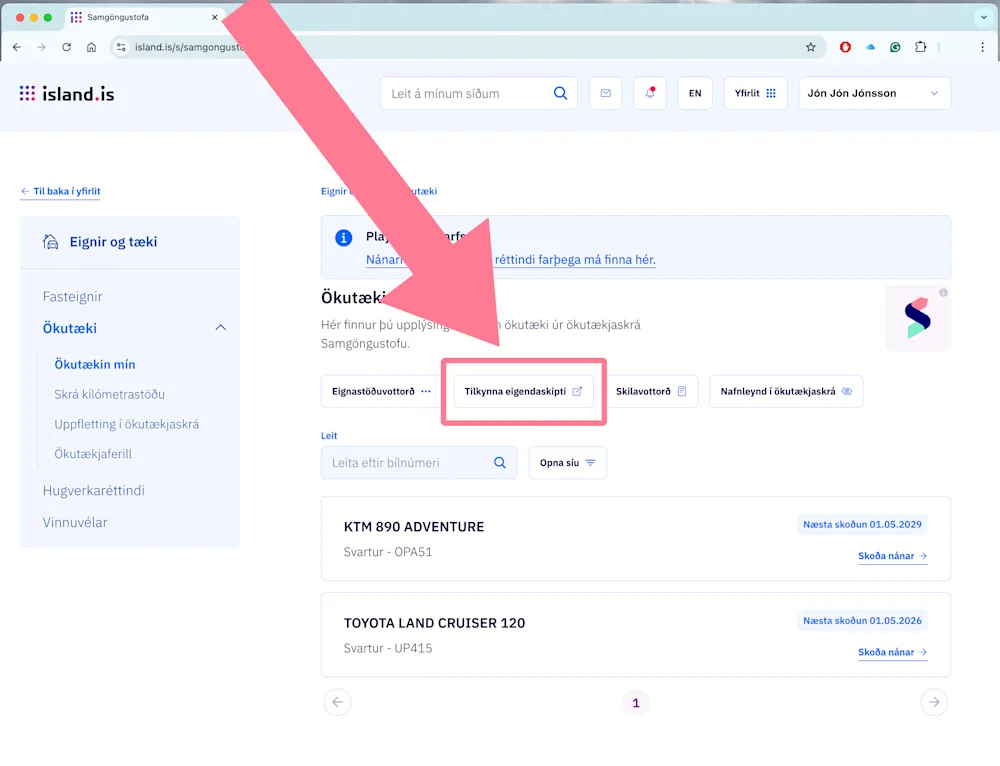Open tab search dropdown in Chrome
The height and width of the screenshot is (766, 1000).
983,17
